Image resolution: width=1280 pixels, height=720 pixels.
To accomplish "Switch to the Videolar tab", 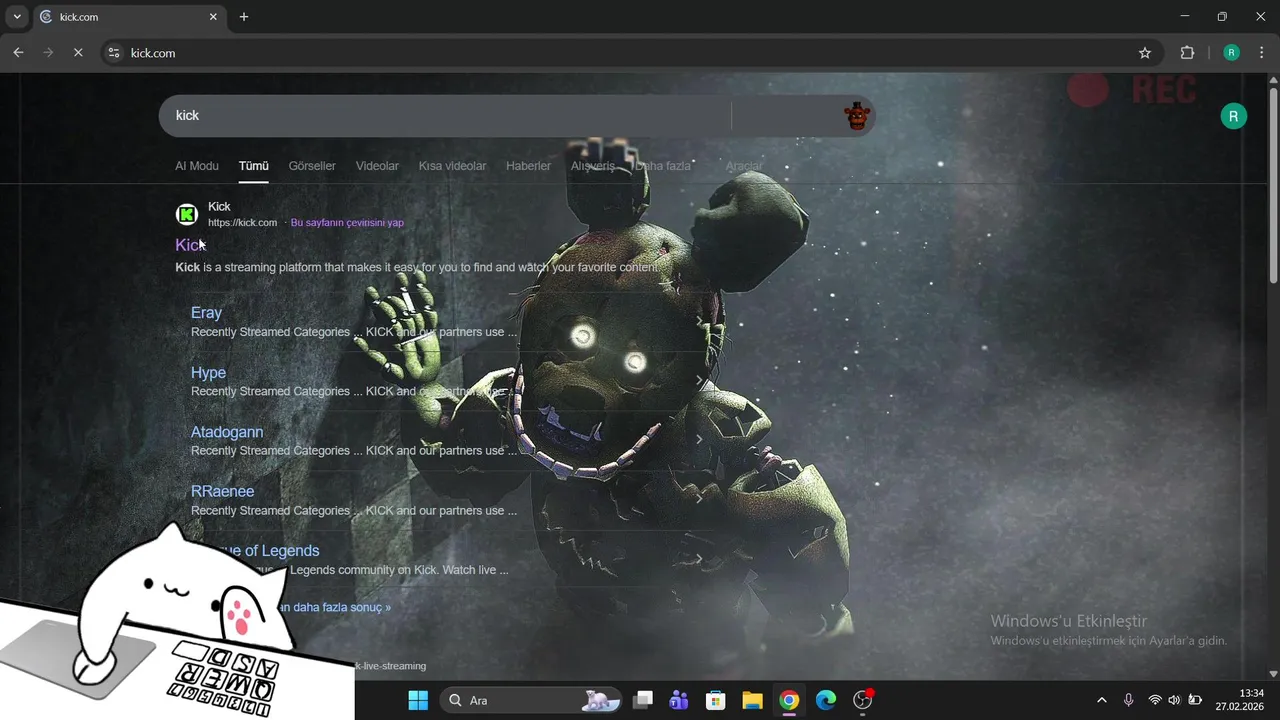I will click(377, 166).
